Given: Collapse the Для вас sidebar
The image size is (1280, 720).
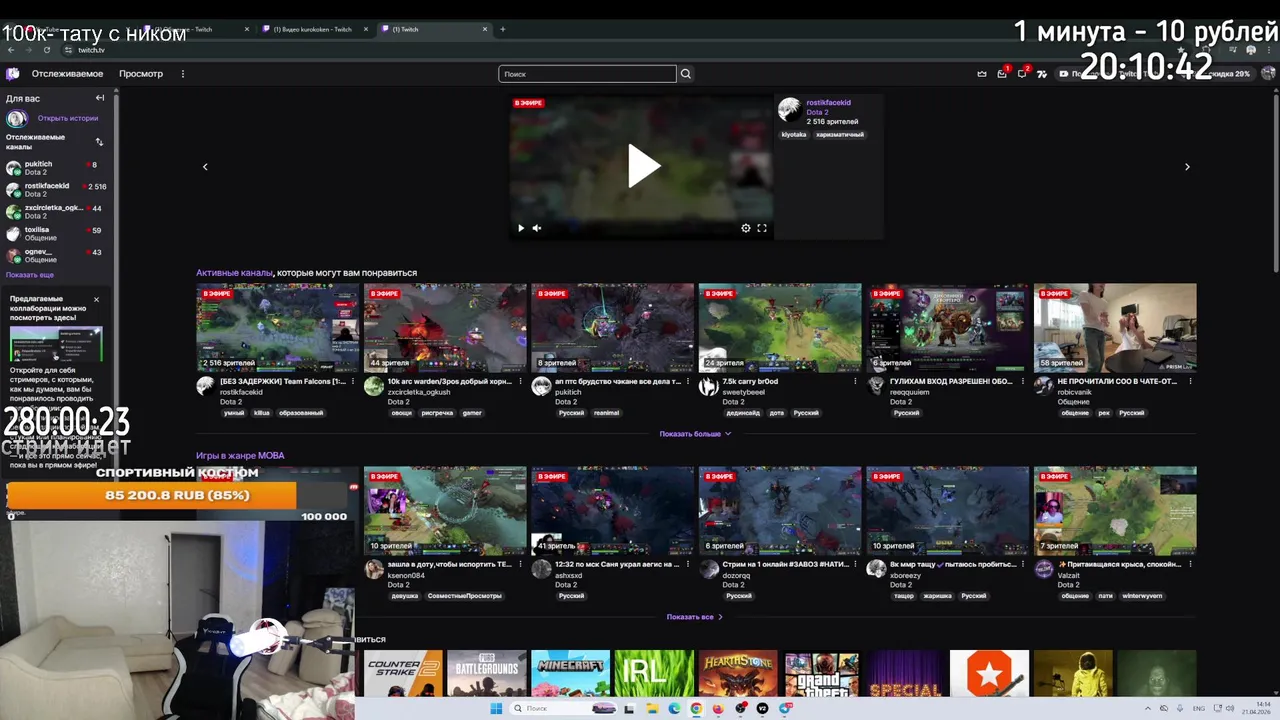Looking at the screenshot, I should tap(100, 98).
